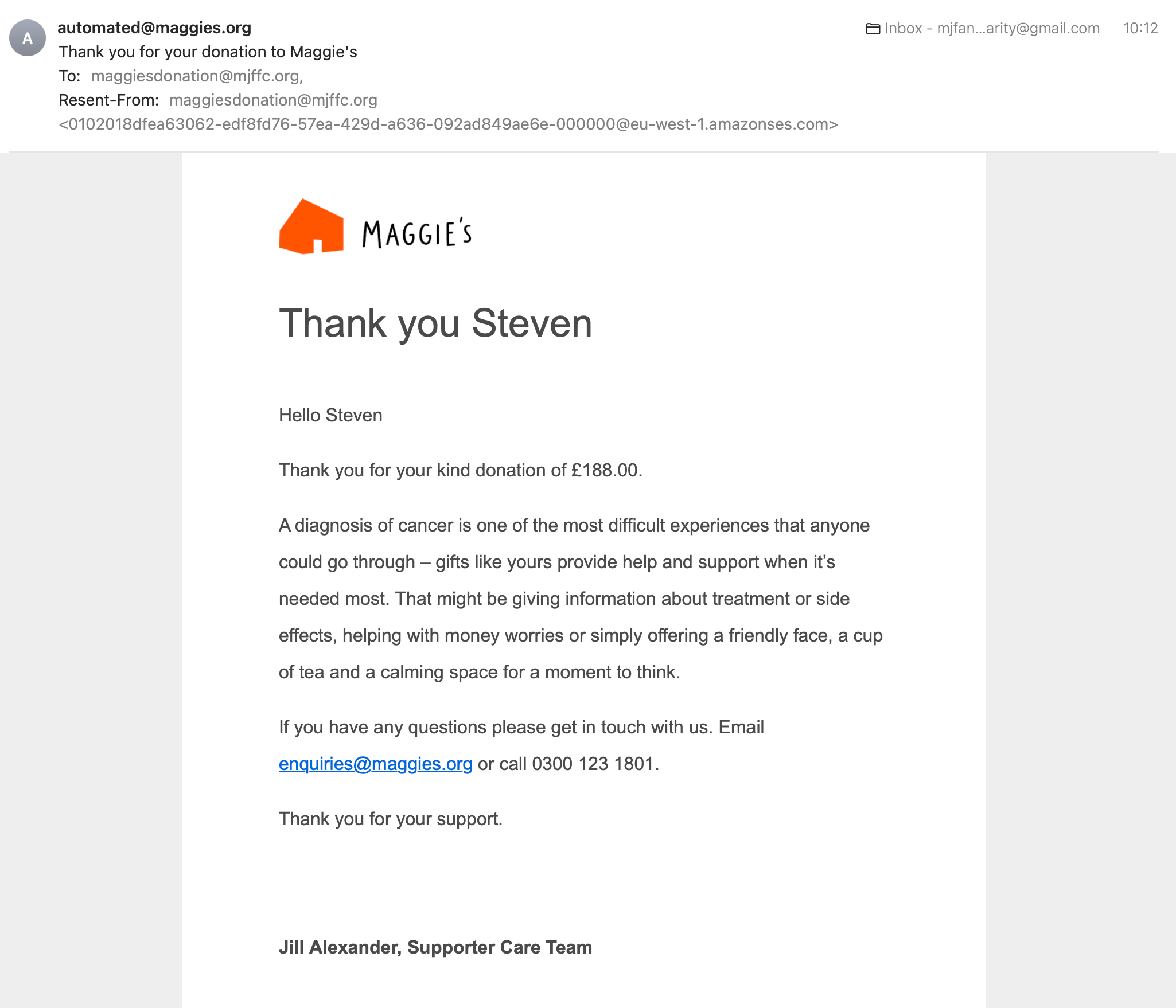Click the "To:" header label
The height and width of the screenshot is (1008, 1176).
click(x=69, y=76)
